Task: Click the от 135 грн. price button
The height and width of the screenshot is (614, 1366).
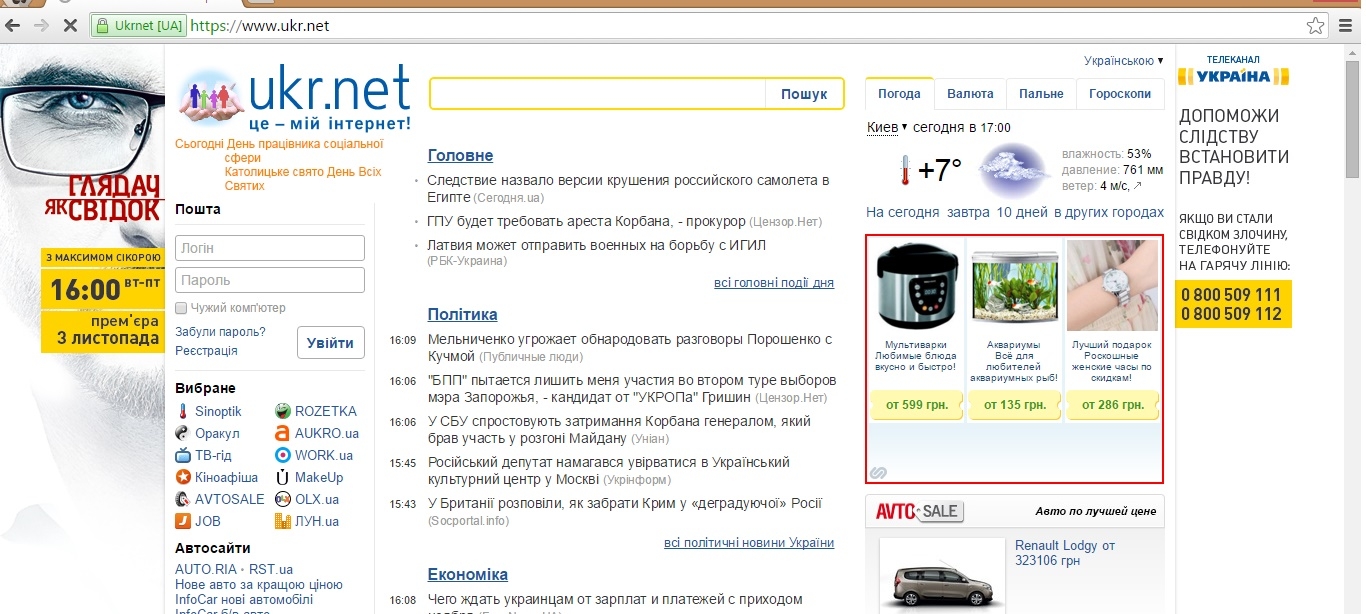Action: tap(1014, 405)
